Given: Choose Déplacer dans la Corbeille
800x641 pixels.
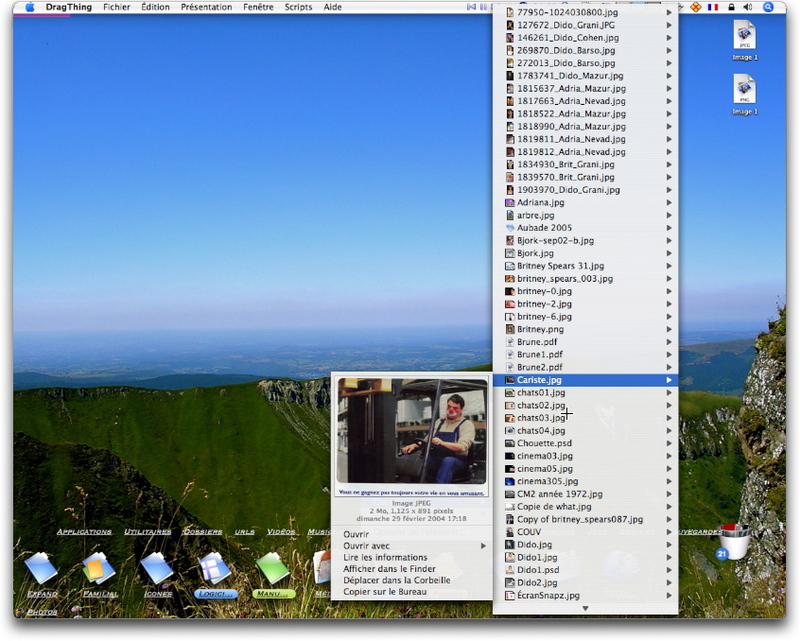Looking at the screenshot, I should pyautogui.click(x=397, y=580).
